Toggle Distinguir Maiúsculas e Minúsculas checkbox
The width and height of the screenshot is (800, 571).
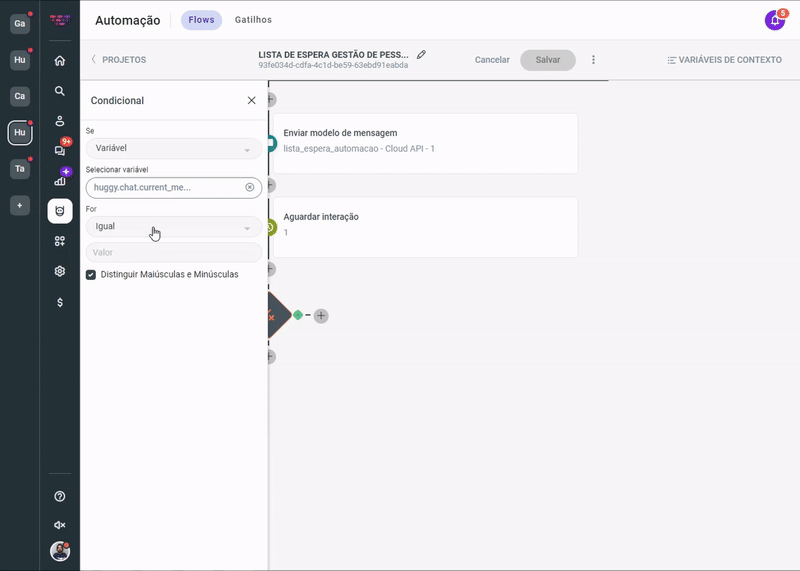click(91, 275)
